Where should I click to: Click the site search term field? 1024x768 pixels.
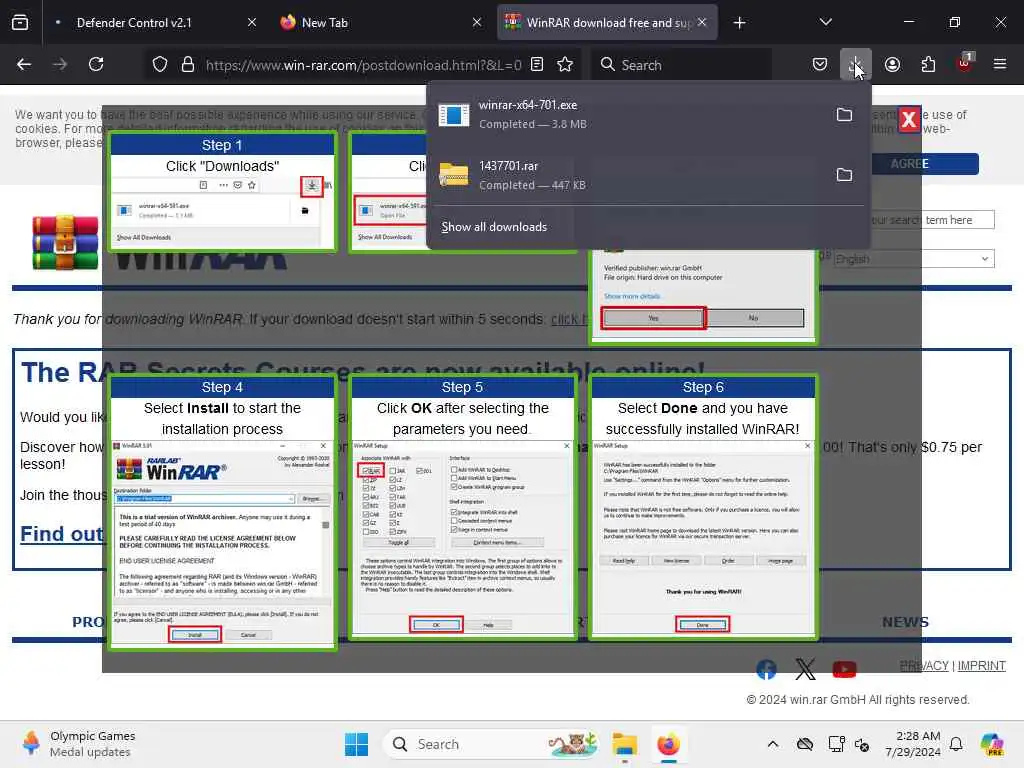932,220
